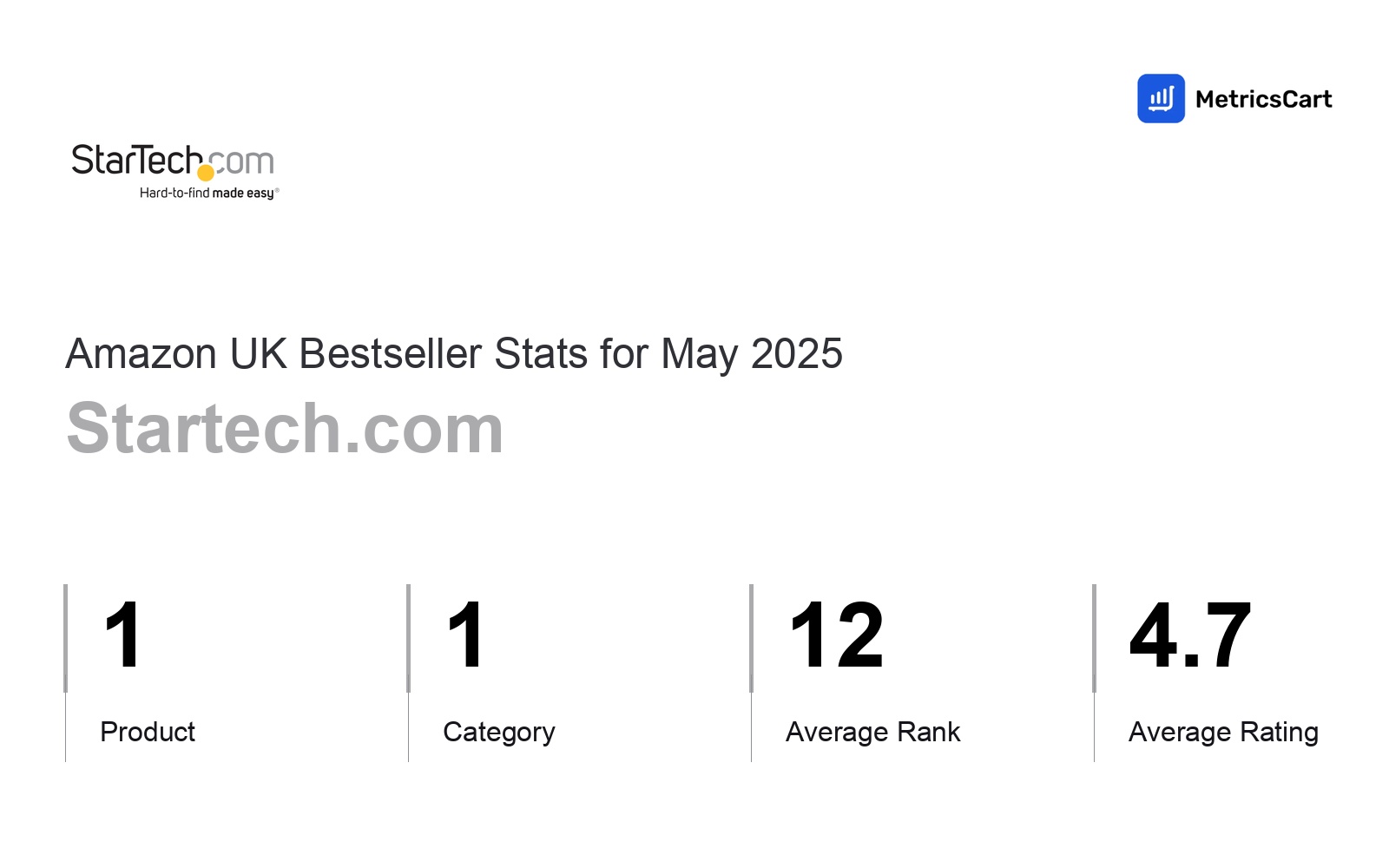Click the vertical divider beside Product stat

point(65,673)
